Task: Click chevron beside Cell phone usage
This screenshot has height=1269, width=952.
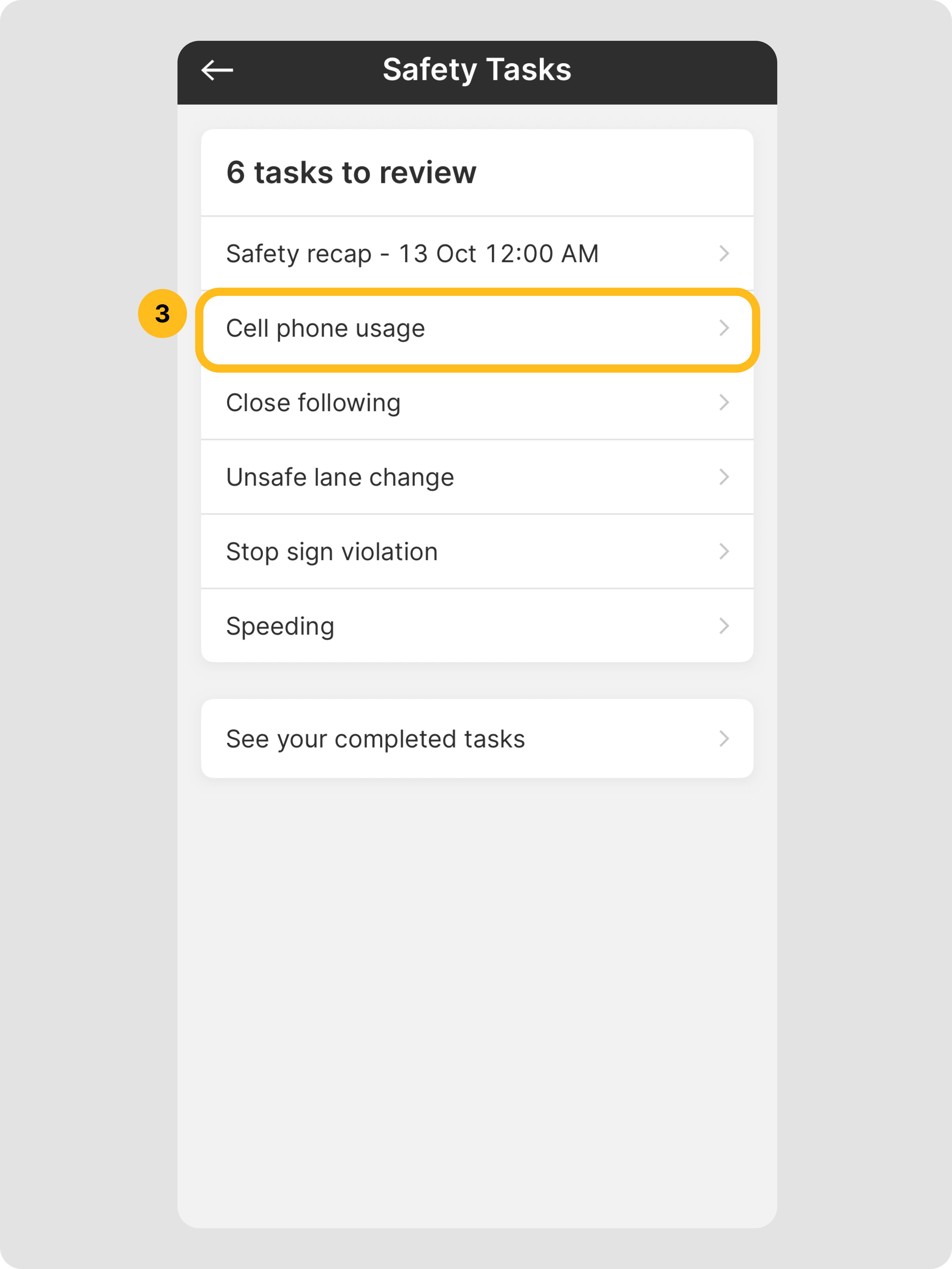Action: 724,328
